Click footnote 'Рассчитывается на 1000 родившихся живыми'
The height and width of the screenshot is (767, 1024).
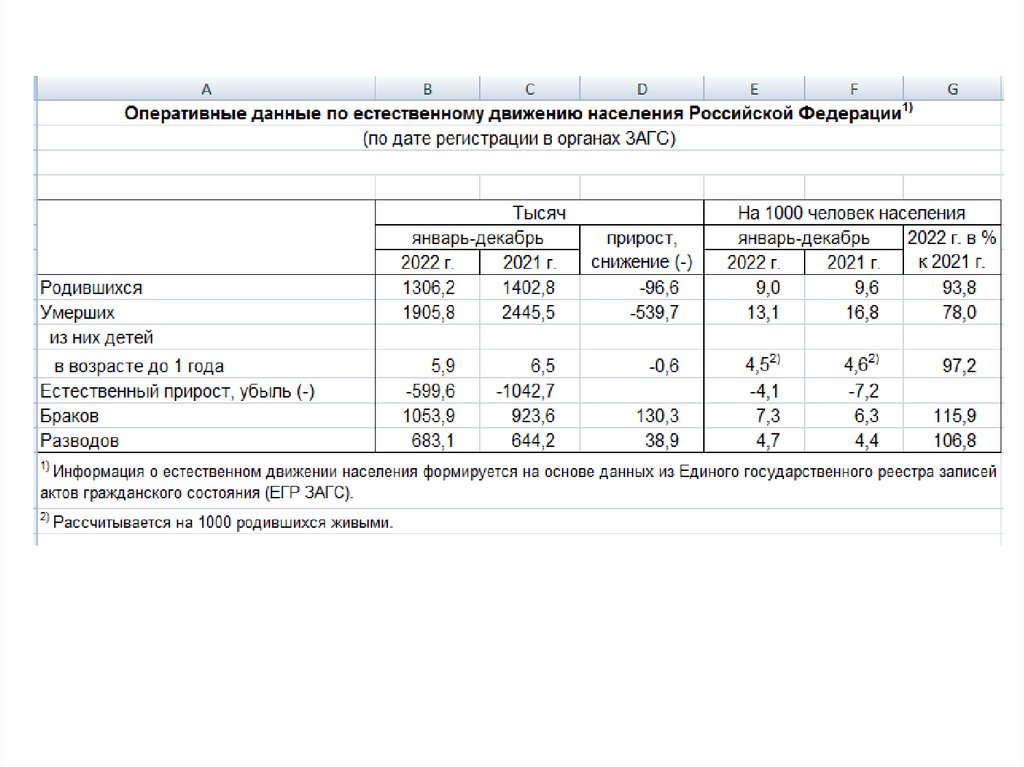(216, 522)
